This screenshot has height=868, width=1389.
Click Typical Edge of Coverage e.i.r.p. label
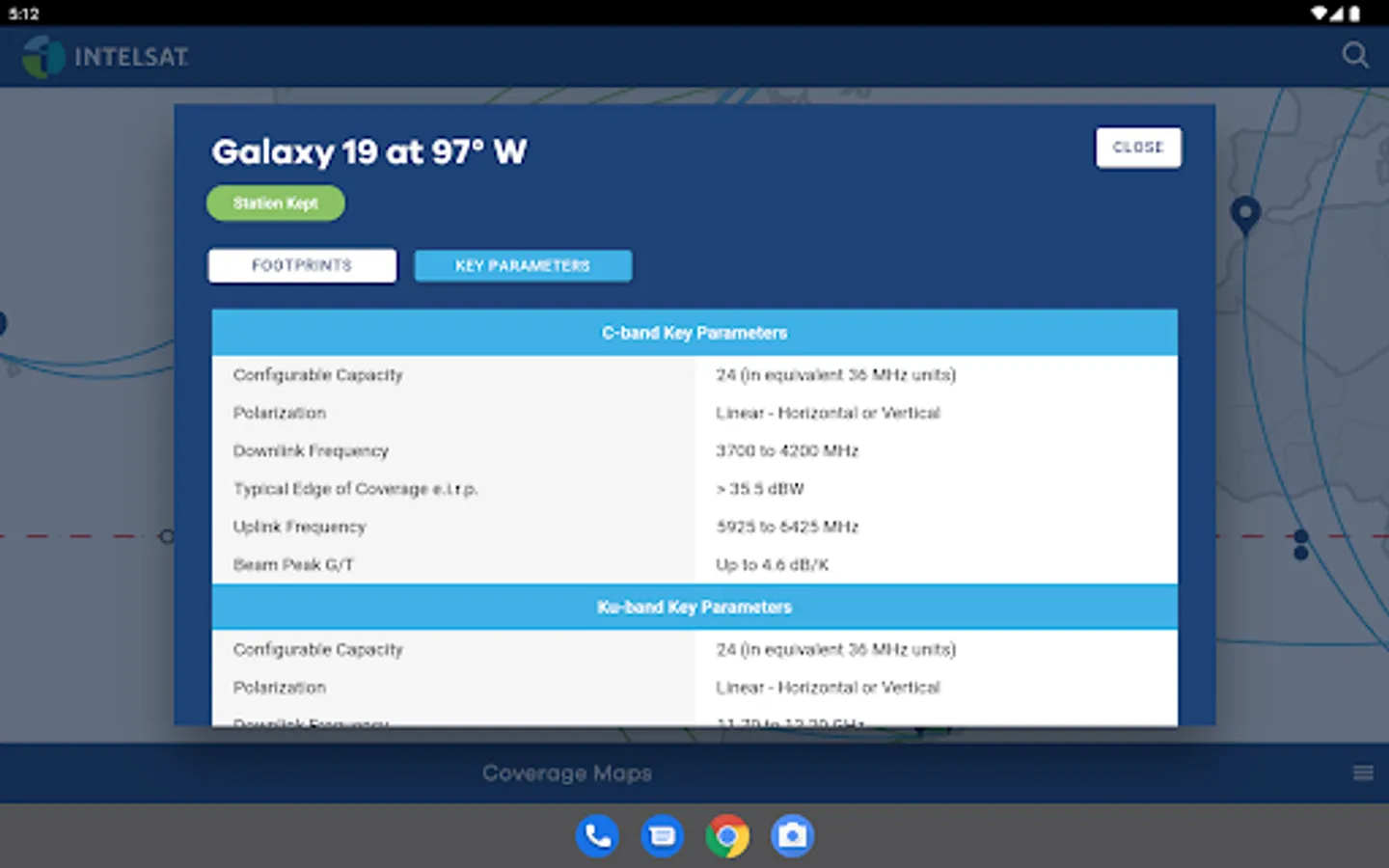(355, 489)
